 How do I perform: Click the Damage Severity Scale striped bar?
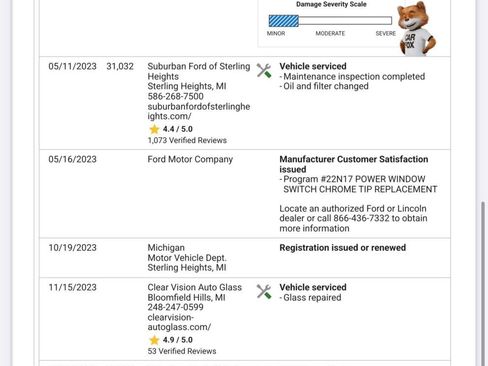284,21
